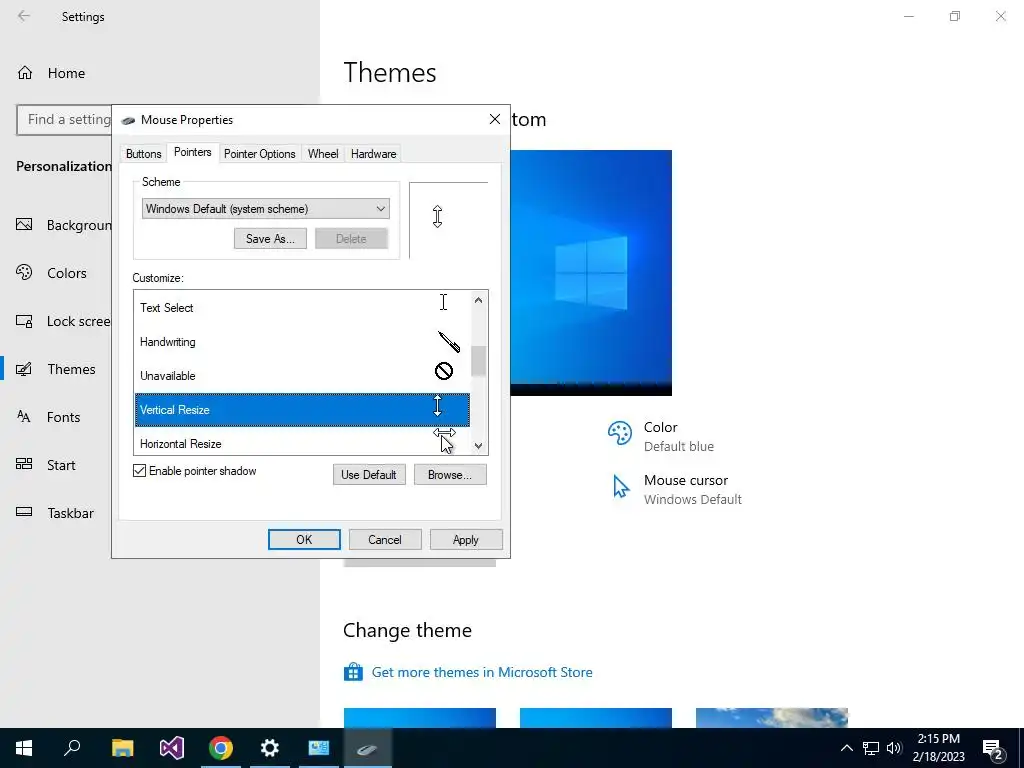Image resolution: width=1024 pixels, height=768 pixels.
Task: Confirm with the OK button
Action: [x=304, y=539]
